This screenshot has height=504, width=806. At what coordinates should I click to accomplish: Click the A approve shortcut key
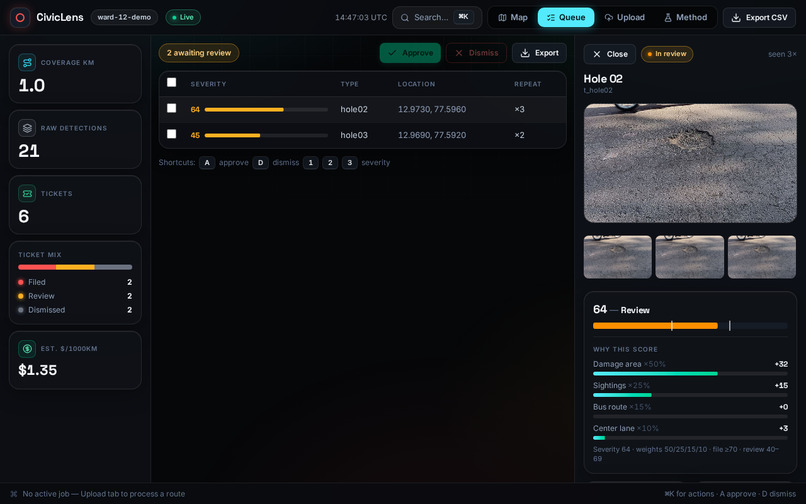click(207, 163)
